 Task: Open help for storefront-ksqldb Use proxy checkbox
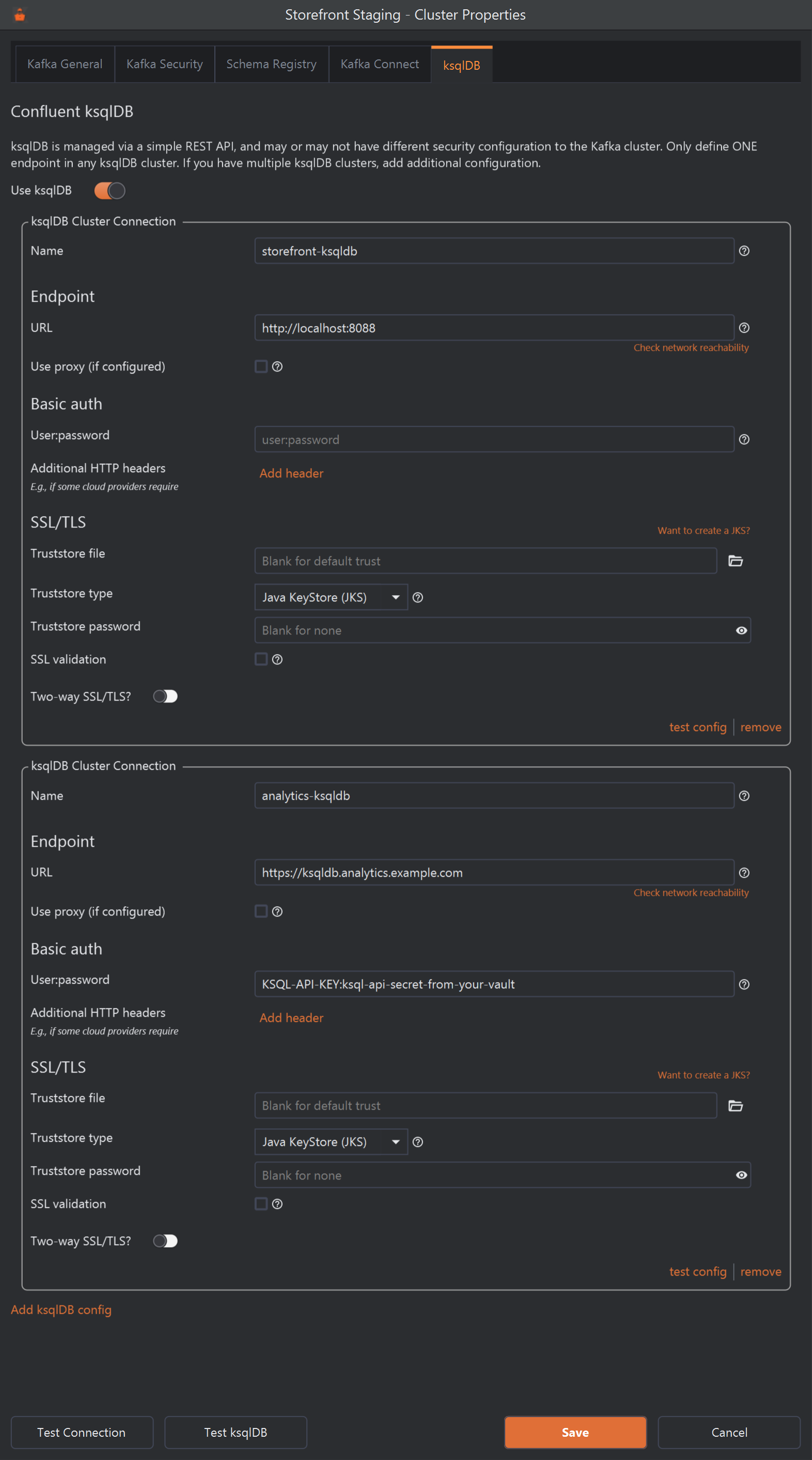click(x=277, y=367)
